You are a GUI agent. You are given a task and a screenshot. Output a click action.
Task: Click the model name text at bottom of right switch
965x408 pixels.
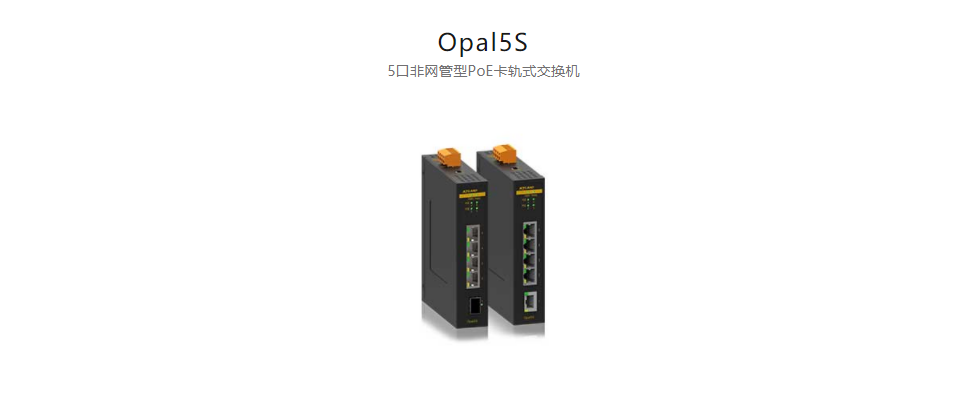coord(529,318)
